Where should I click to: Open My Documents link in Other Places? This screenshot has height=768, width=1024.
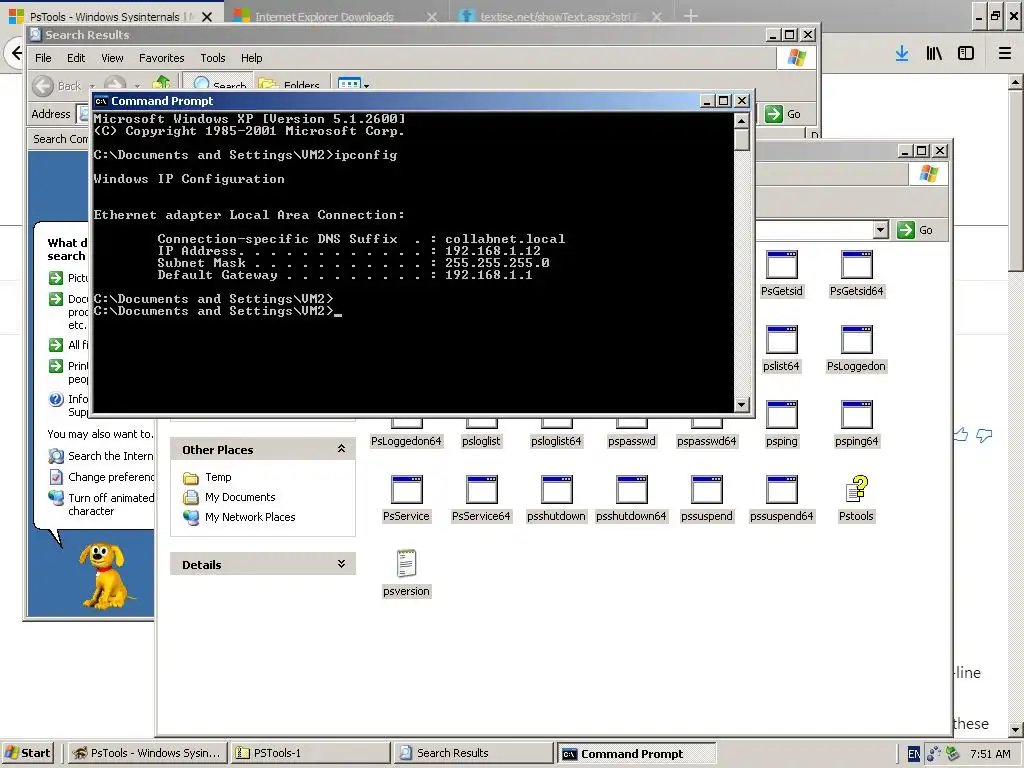pyautogui.click(x=240, y=497)
